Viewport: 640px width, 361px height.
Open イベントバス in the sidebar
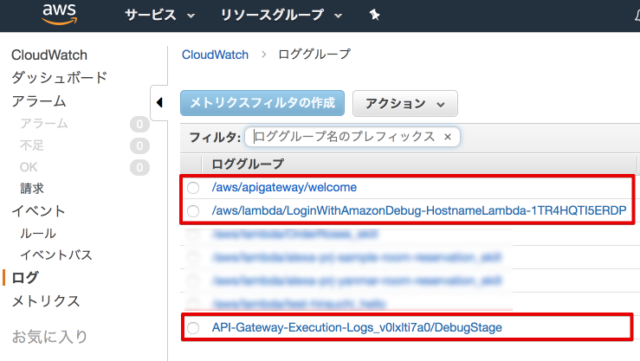[56, 255]
